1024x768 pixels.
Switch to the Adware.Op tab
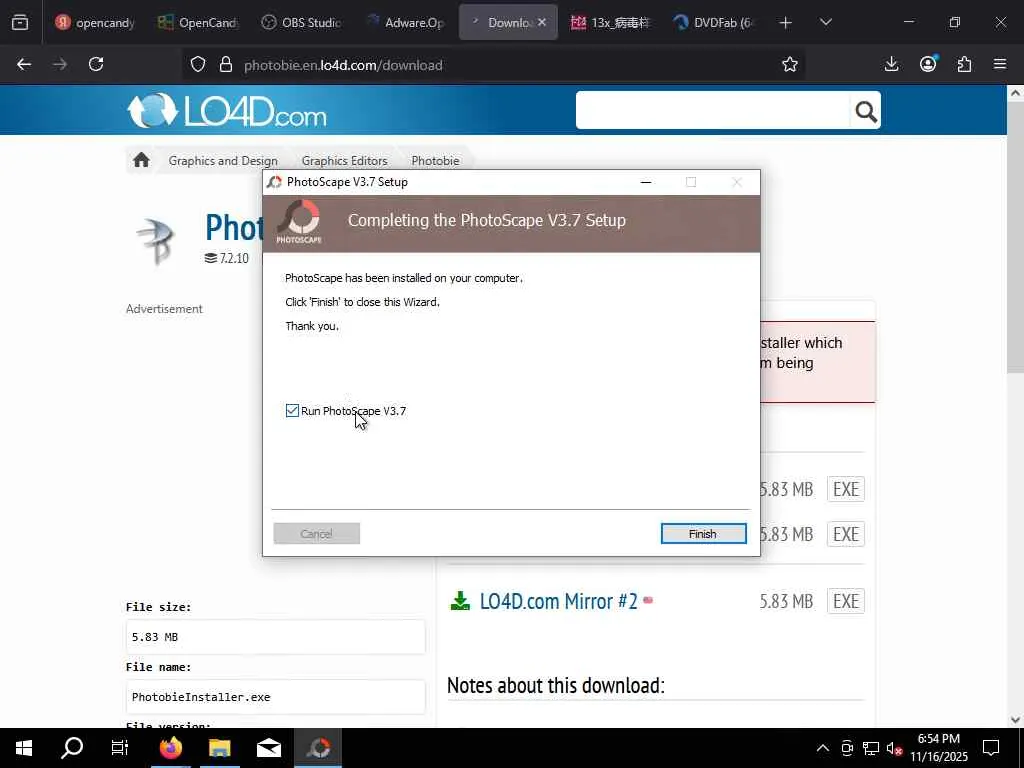pos(405,23)
